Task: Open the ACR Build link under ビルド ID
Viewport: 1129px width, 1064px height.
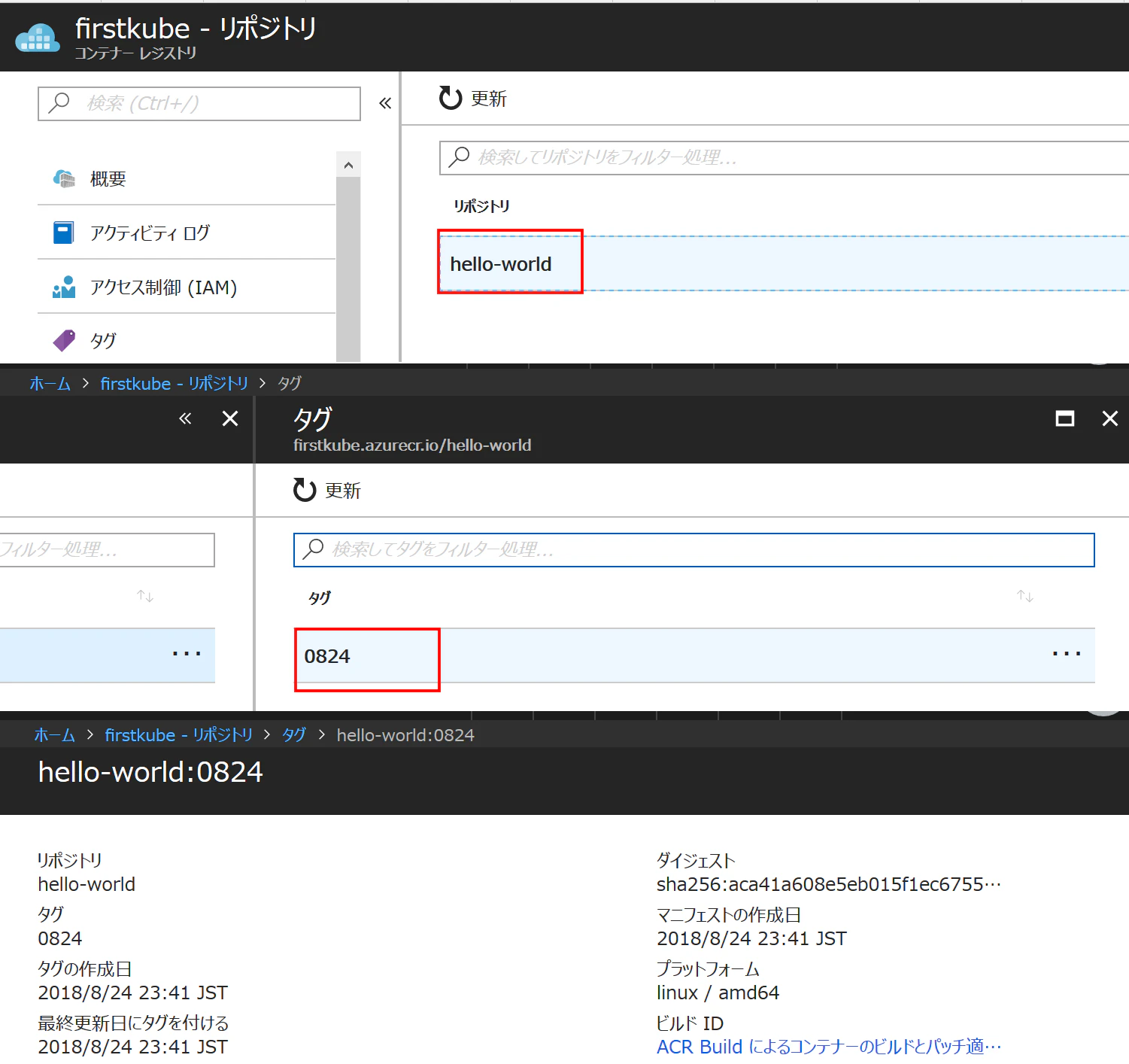Action: click(829, 1047)
